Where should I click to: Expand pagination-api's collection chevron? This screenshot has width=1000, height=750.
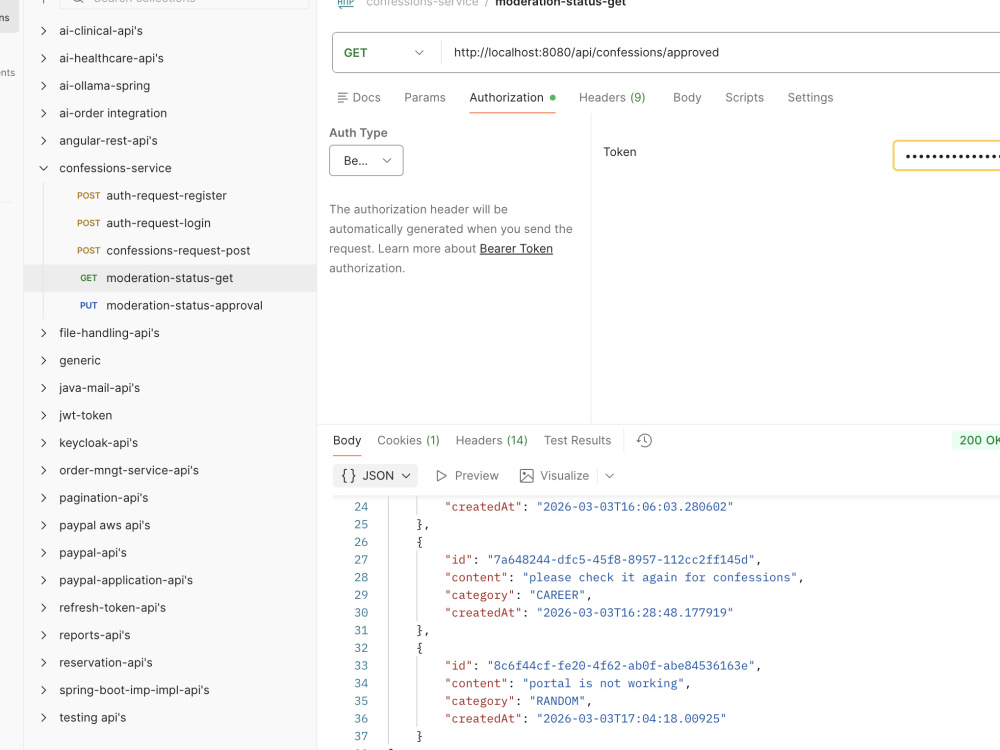[x=43, y=497]
